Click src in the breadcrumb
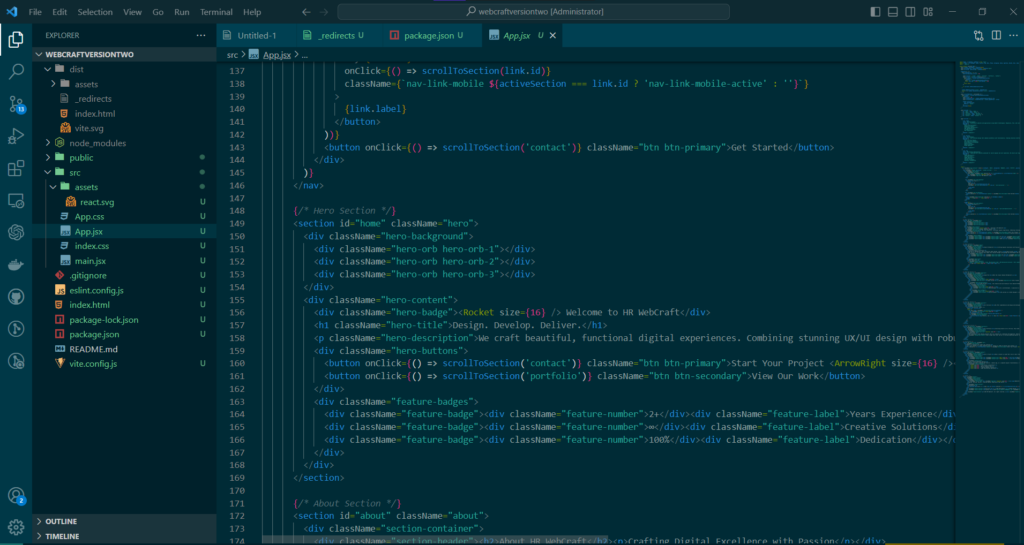 [x=232, y=55]
